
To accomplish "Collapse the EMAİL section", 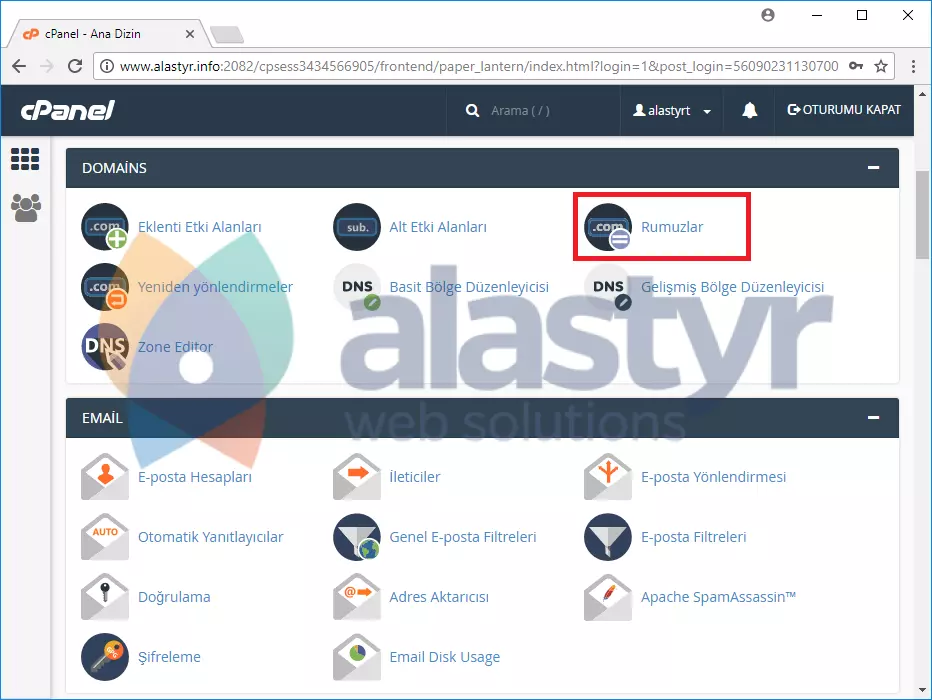I will pyautogui.click(x=873, y=418).
